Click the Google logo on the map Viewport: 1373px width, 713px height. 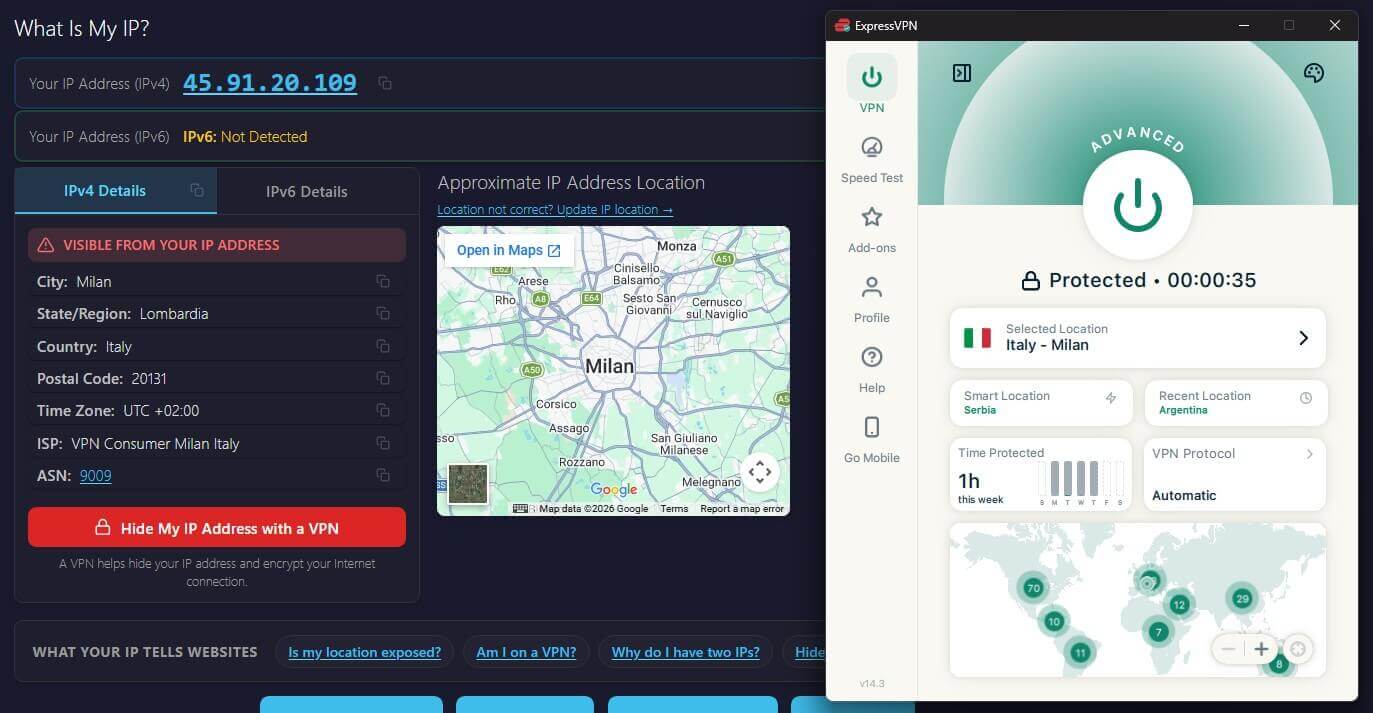(614, 490)
